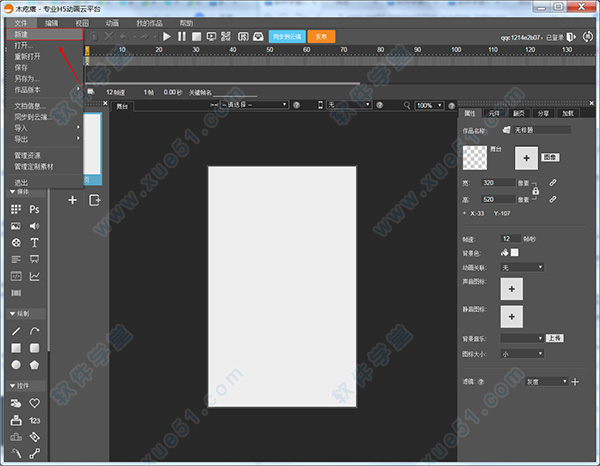The width and height of the screenshot is (600, 466).
Task: Click the Play button in toolbar
Action: 167,36
